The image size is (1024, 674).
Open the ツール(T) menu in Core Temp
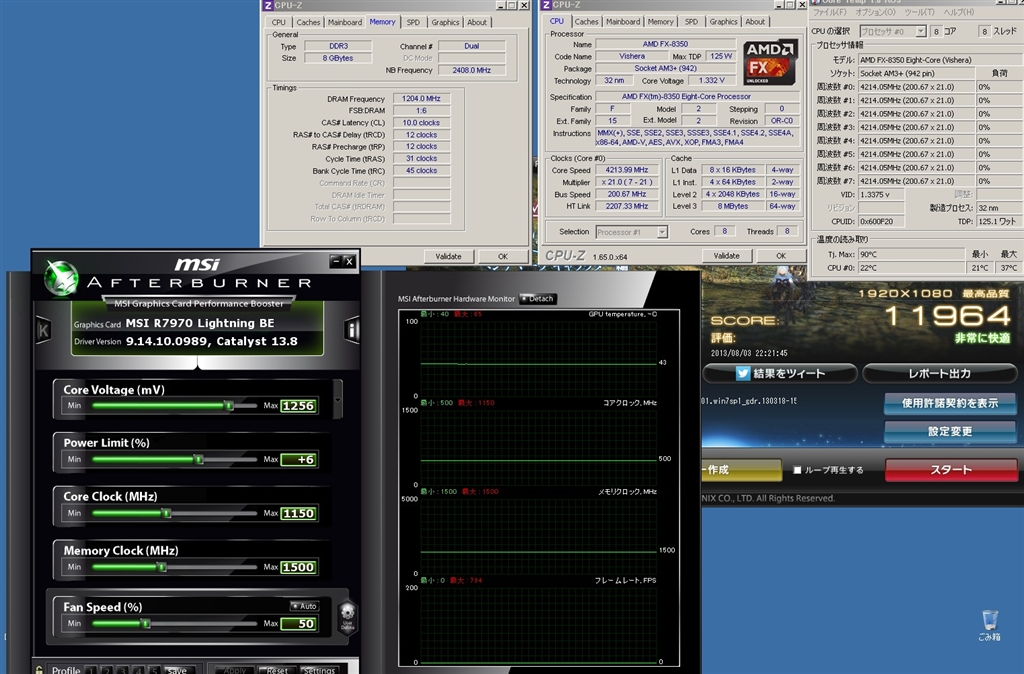point(918,12)
